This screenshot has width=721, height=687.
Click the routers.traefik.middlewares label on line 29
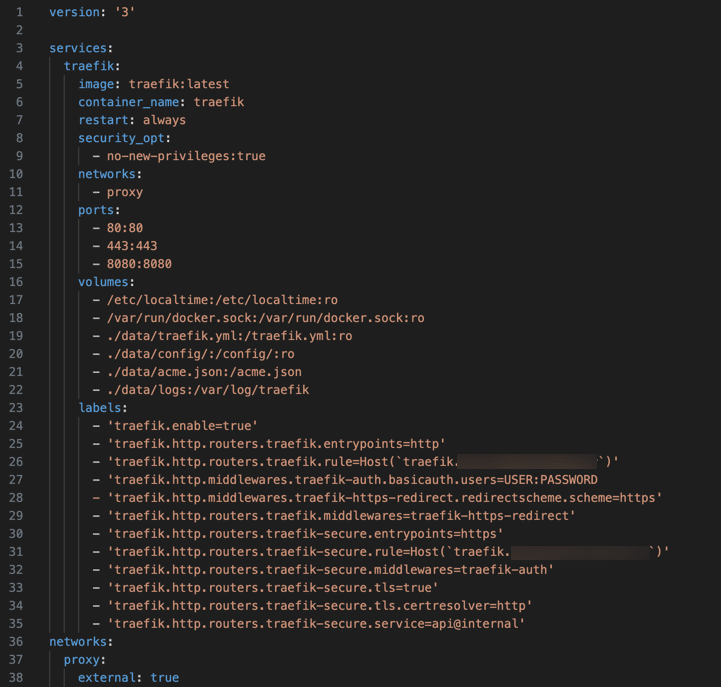341,515
